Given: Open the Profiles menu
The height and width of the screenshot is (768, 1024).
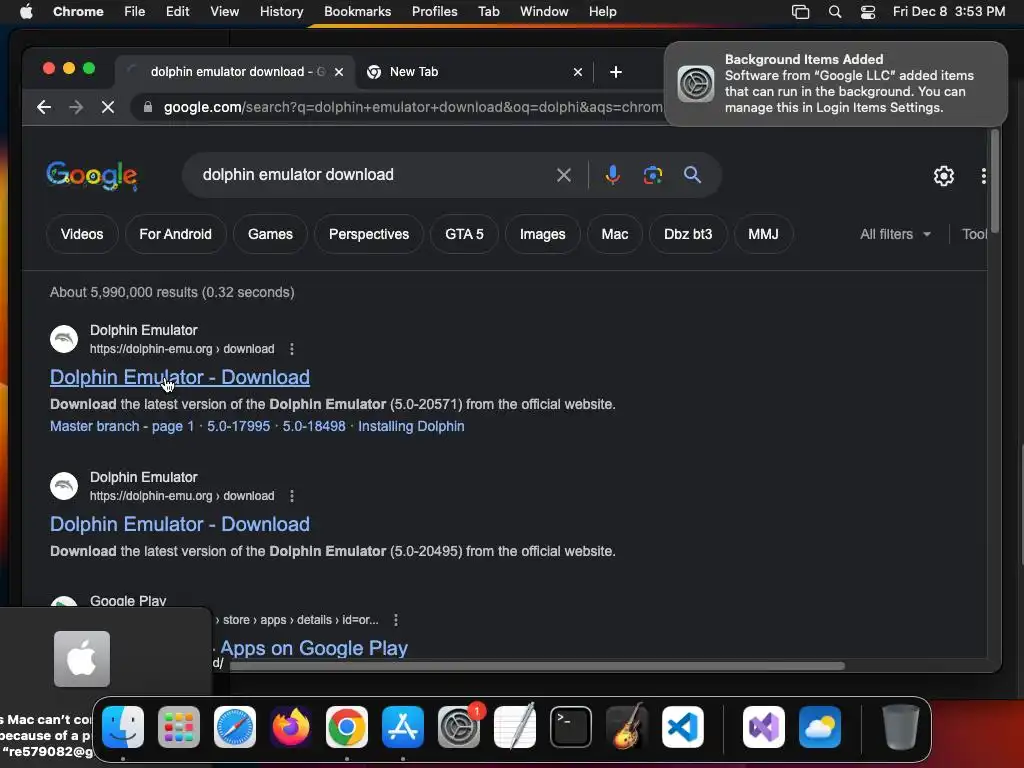Looking at the screenshot, I should point(434,12).
